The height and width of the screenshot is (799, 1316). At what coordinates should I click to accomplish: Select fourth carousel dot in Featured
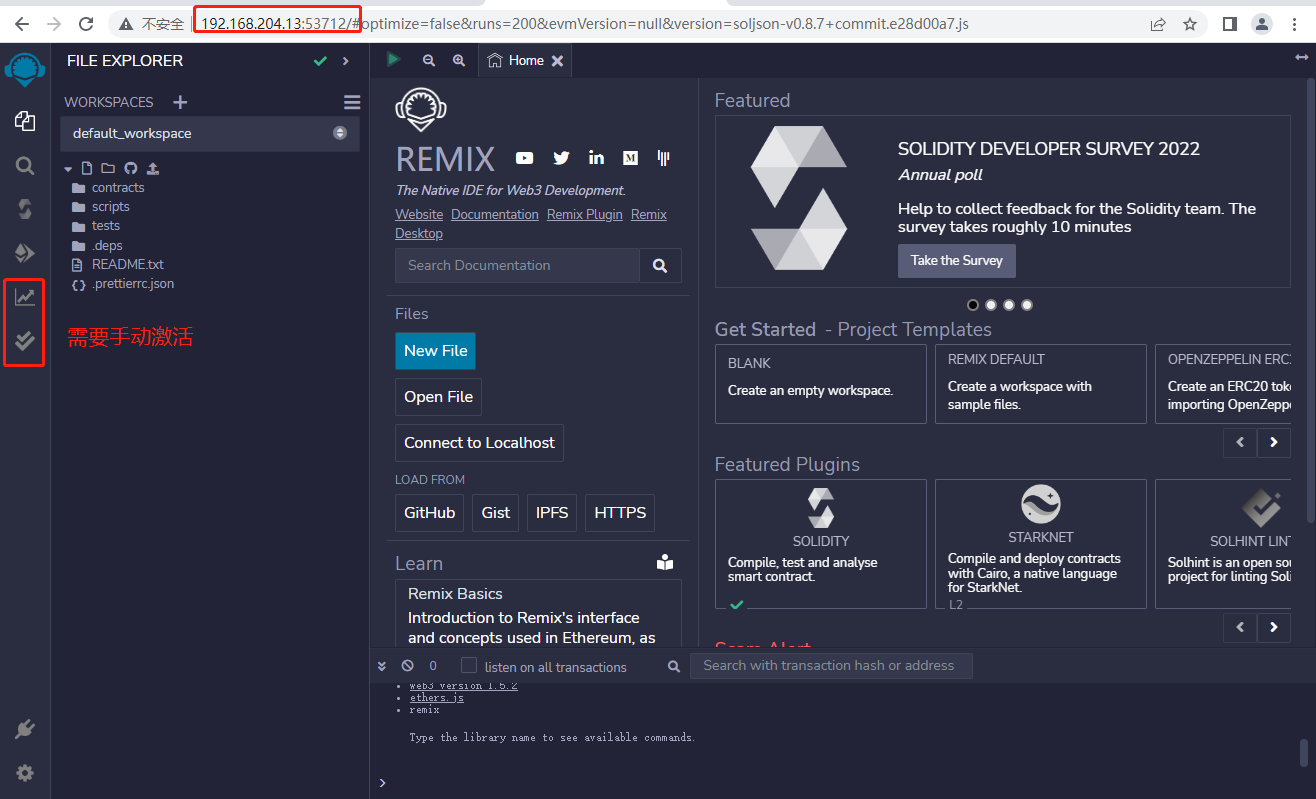[1027, 305]
